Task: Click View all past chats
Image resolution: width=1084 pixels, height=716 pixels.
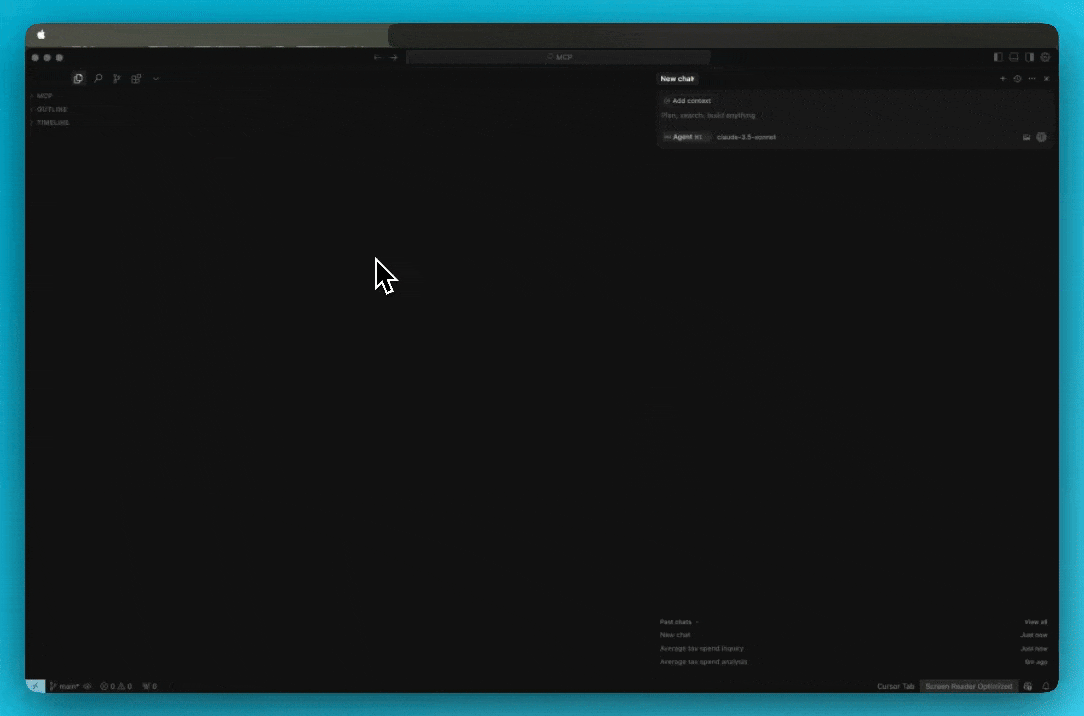Action: pyautogui.click(x=1035, y=622)
